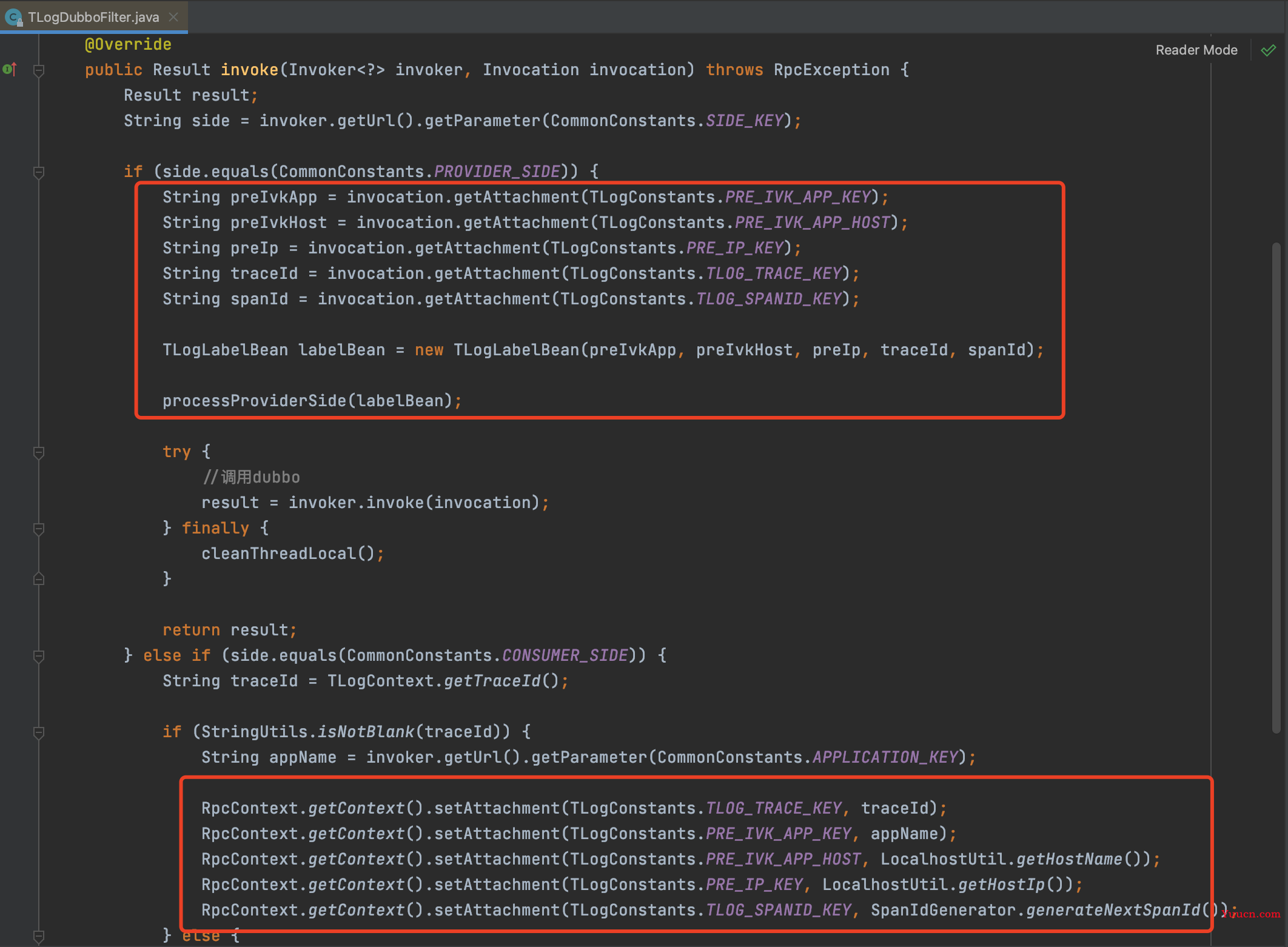1288x947 pixels.
Task: Click the new keyword before TLogLabelBean constructor
Action: coord(429,350)
